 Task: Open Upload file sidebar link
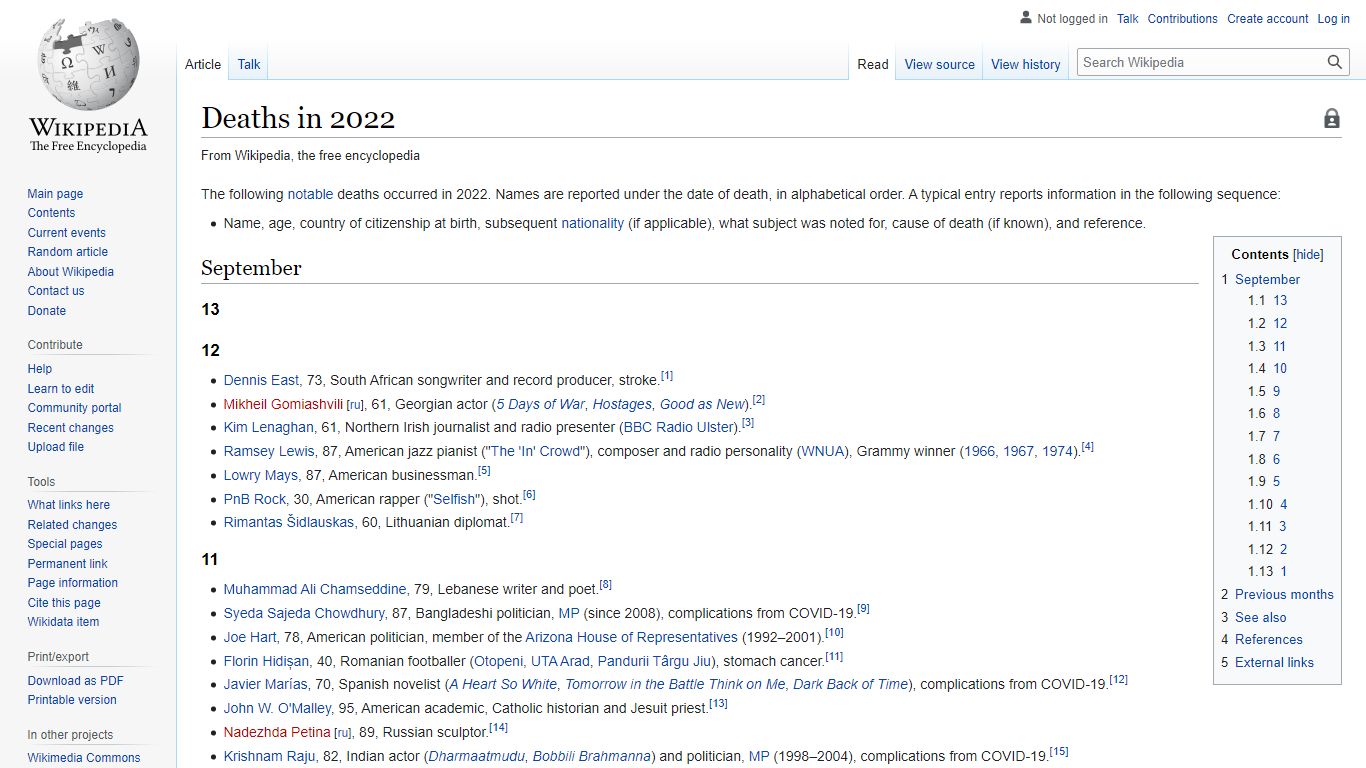[55, 447]
